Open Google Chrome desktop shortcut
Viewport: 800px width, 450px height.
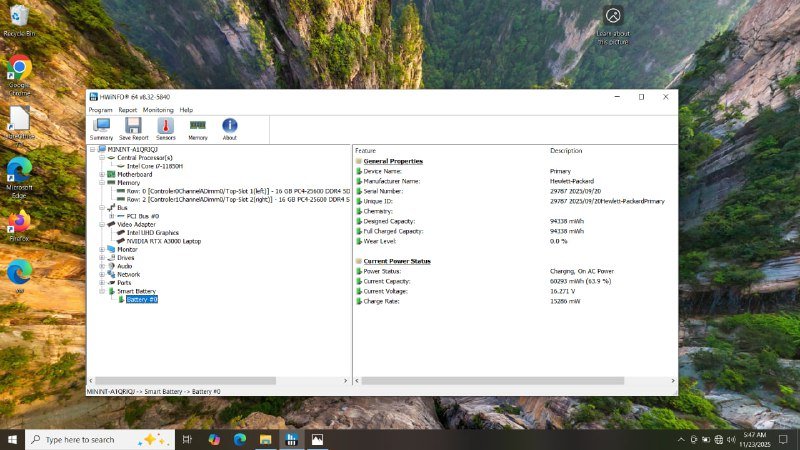pos(19,74)
